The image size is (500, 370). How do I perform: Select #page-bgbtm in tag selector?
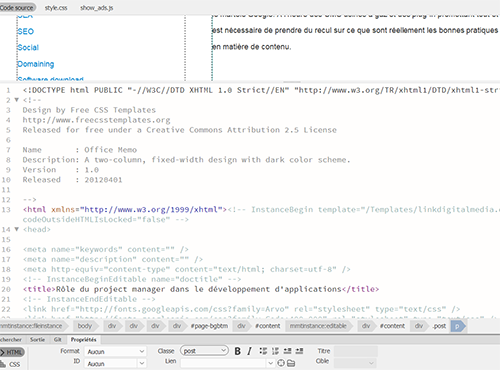[209, 326]
